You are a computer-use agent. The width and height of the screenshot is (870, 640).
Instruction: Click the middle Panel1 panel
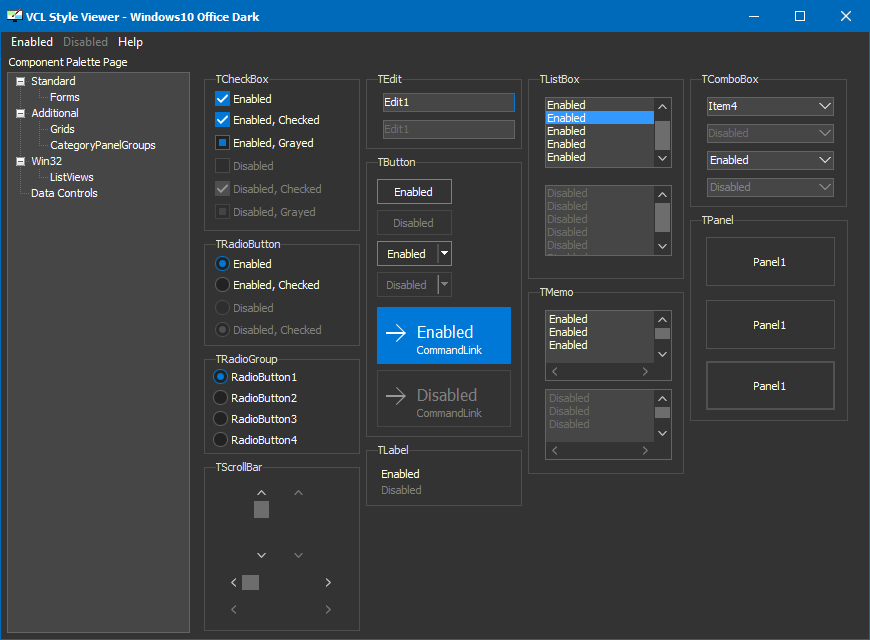pos(770,325)
